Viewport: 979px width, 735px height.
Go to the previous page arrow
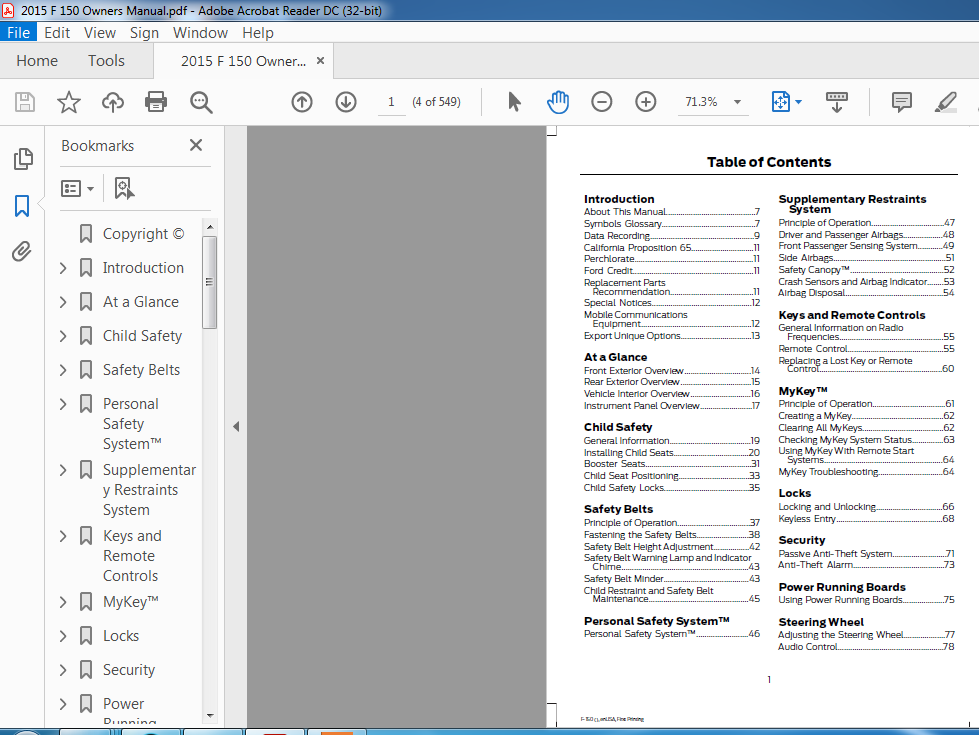tap(302, 102)
